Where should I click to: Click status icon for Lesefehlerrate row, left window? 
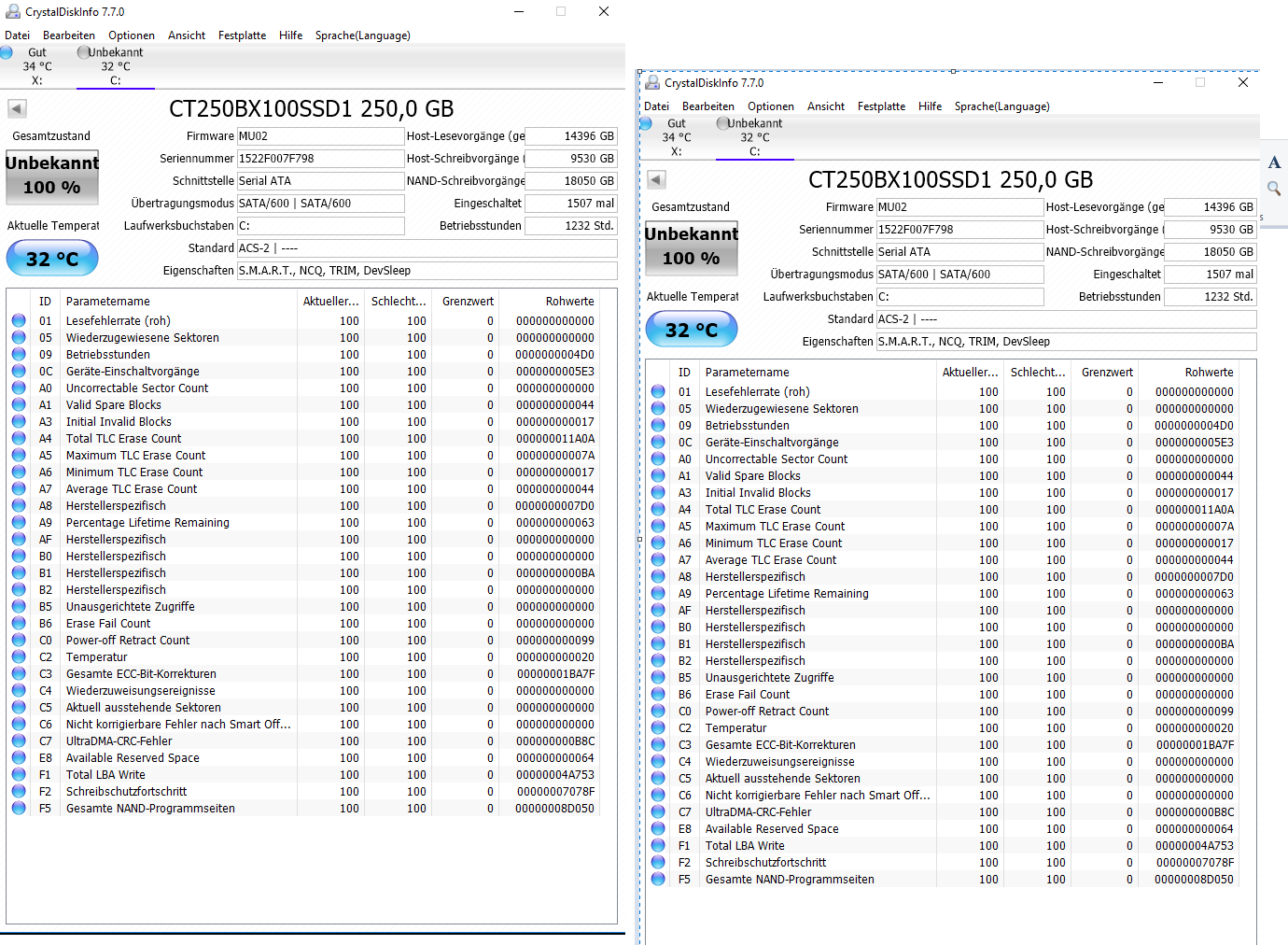[x=19, y=320]
